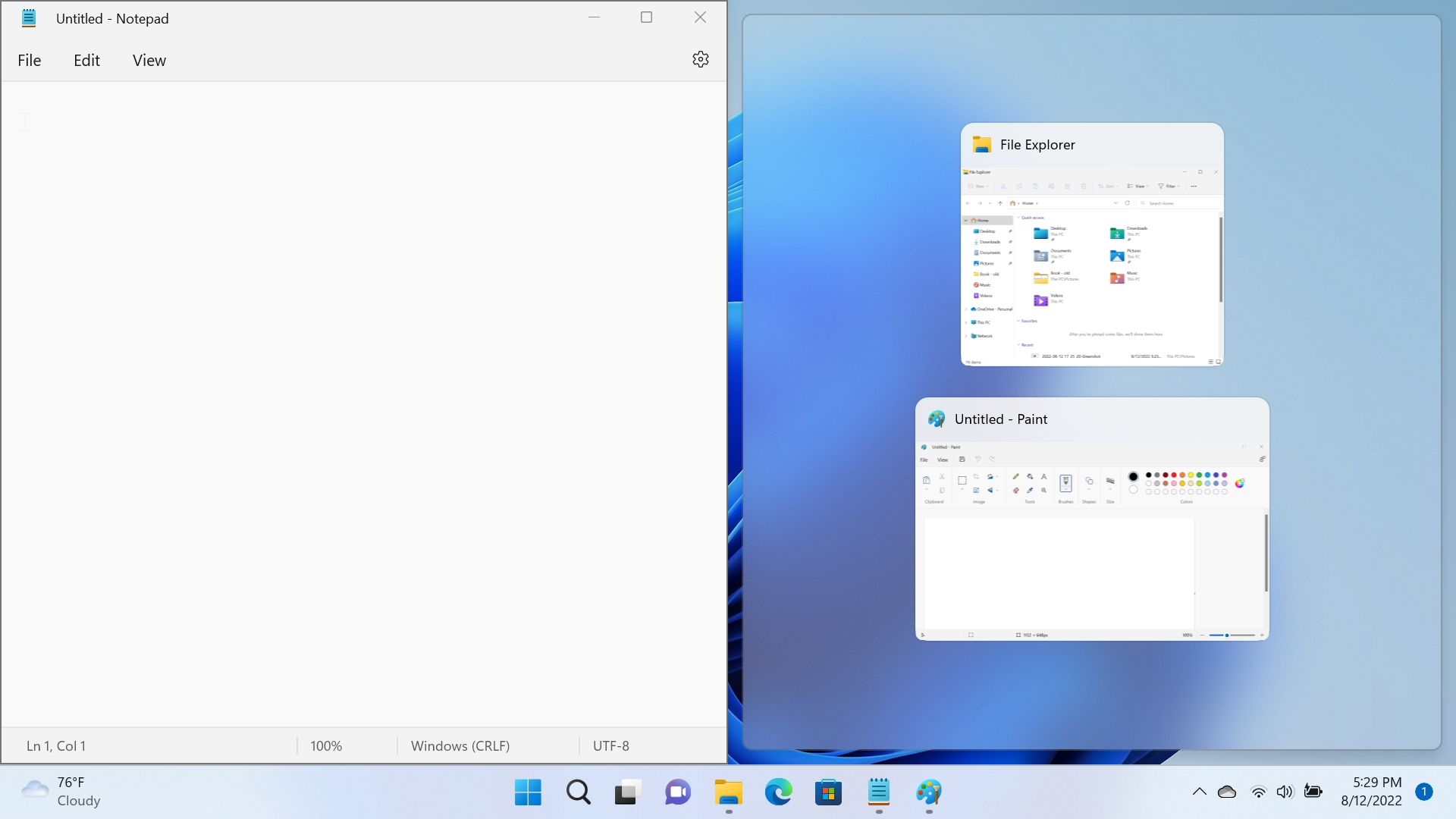Open the Edit menu in Notepad
The image size is (1456, 819).
point(86,61)
